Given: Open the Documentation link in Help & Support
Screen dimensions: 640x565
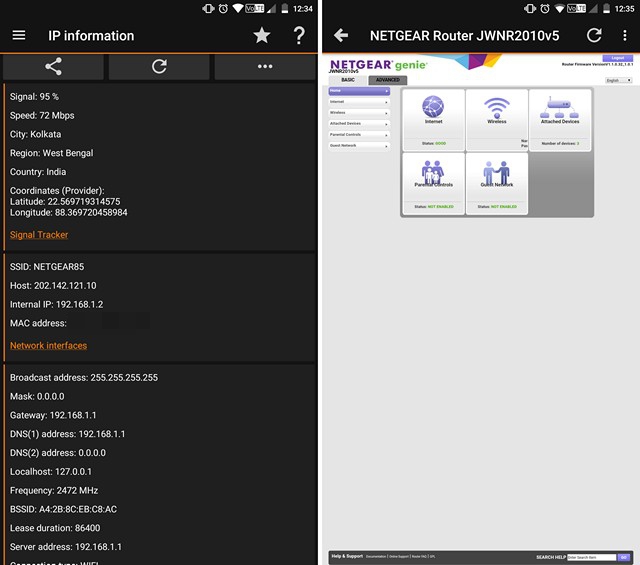Looking at the screenshot, I should pos(376,556).
